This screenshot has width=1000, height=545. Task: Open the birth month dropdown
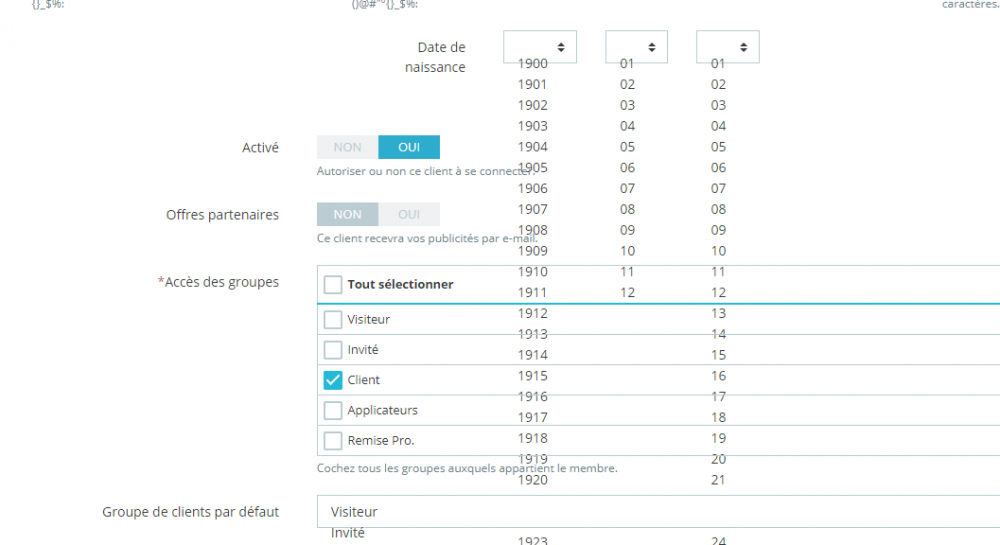[636, 47]
